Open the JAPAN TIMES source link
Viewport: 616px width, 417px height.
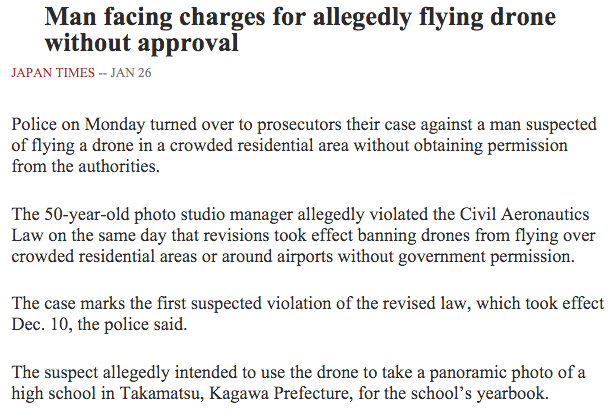[53, 73]
